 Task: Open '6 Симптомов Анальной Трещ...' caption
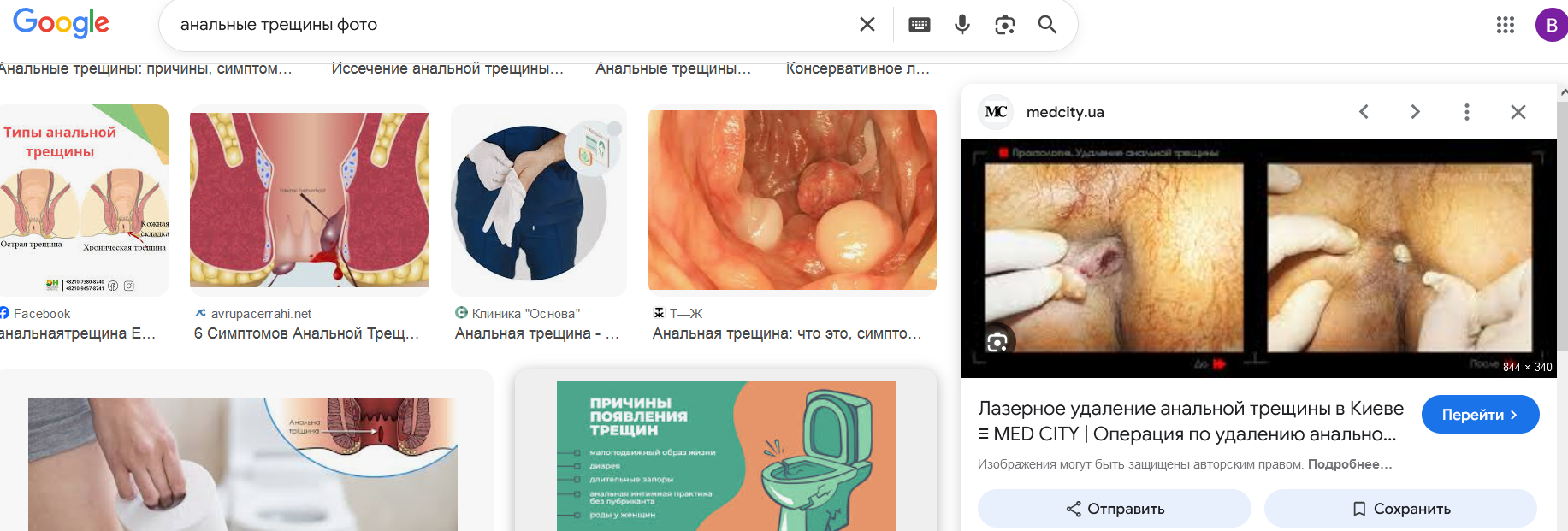point(306,333)
